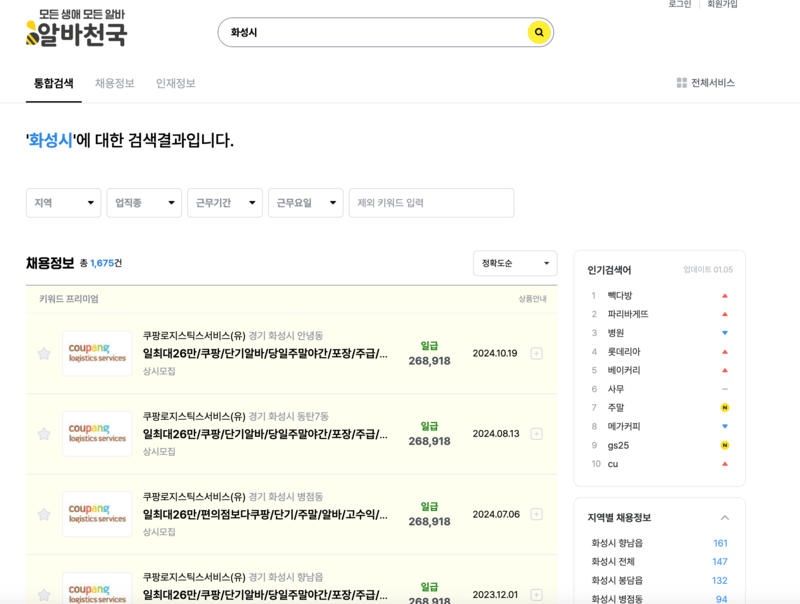Click the N new badge next to 주말
This screenshot has height=604, width=800.
(x=724, y=409)
